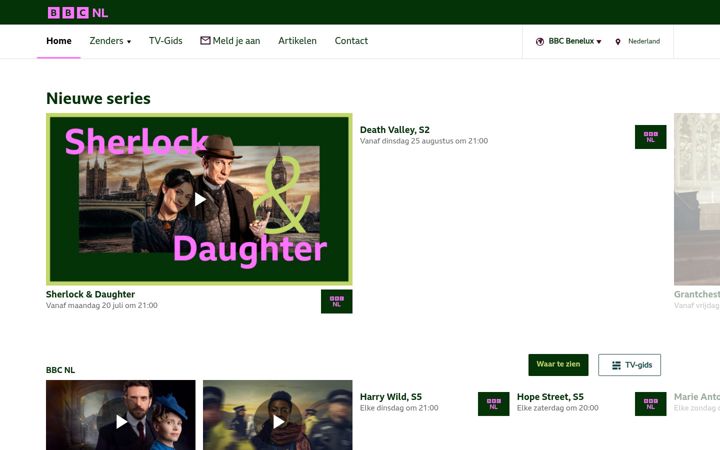Click BBC NL channel badge beside Harry Wild
720x450 pixels.
click(494, 404)
